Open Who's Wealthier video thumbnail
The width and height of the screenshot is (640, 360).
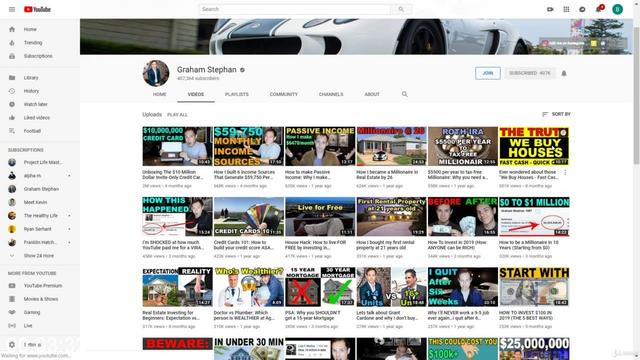click(x=249, y=287)
